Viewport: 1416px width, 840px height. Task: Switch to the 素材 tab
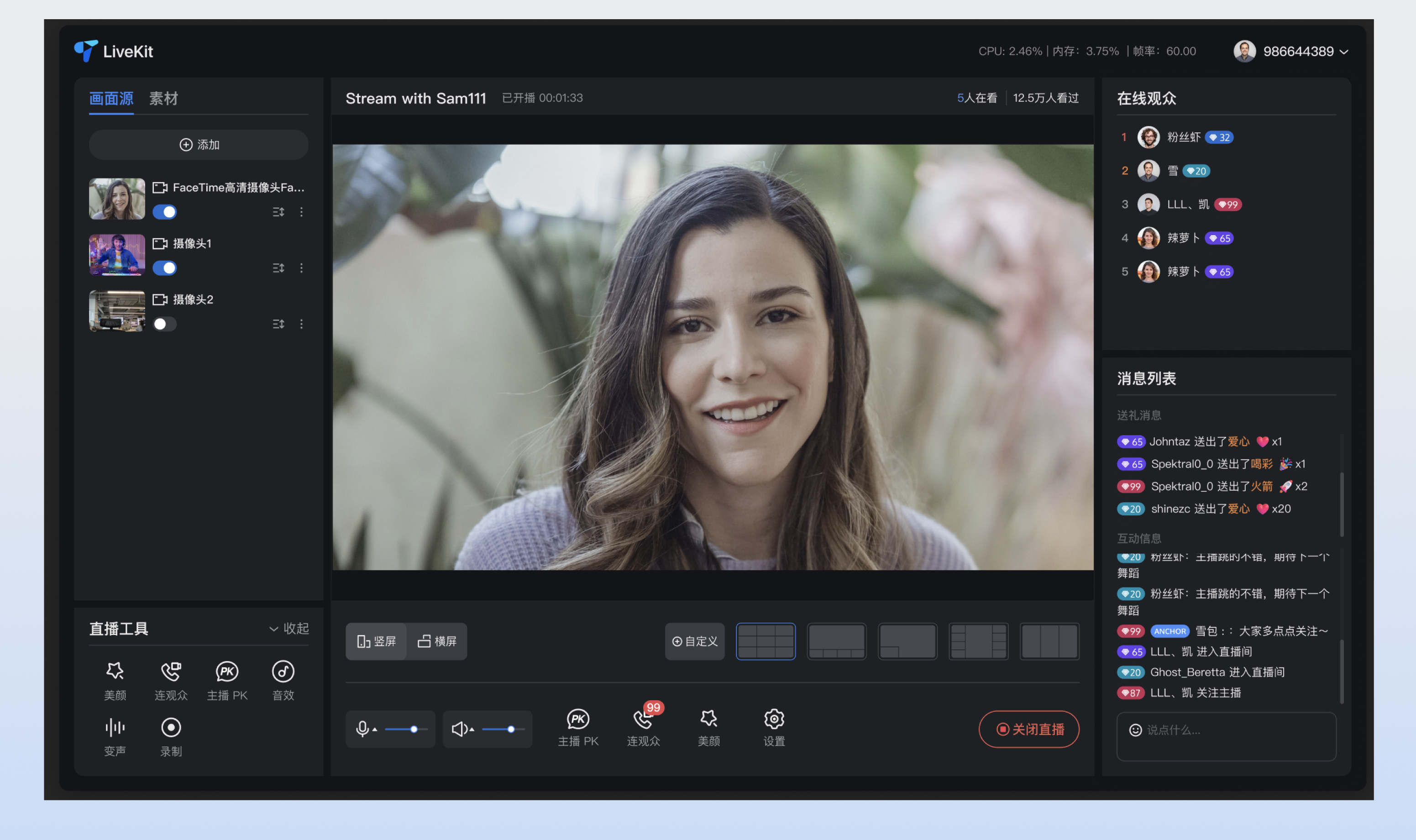point(163,99)
